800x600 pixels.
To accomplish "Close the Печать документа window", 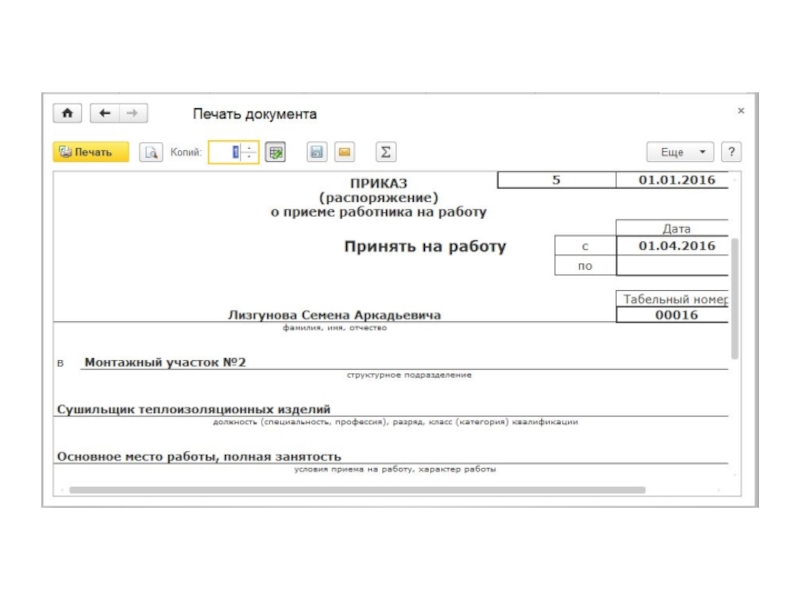I will [x=740, y=111].
